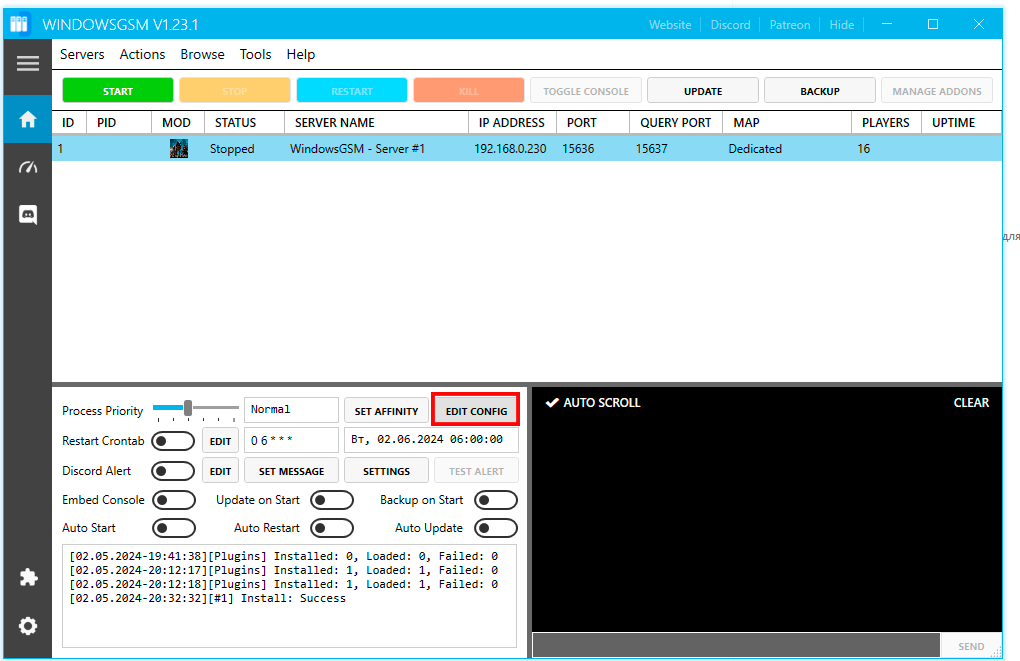Sort by QUERY PORT column header
The image size is (1020, 661).
click(x=675, y=122)
